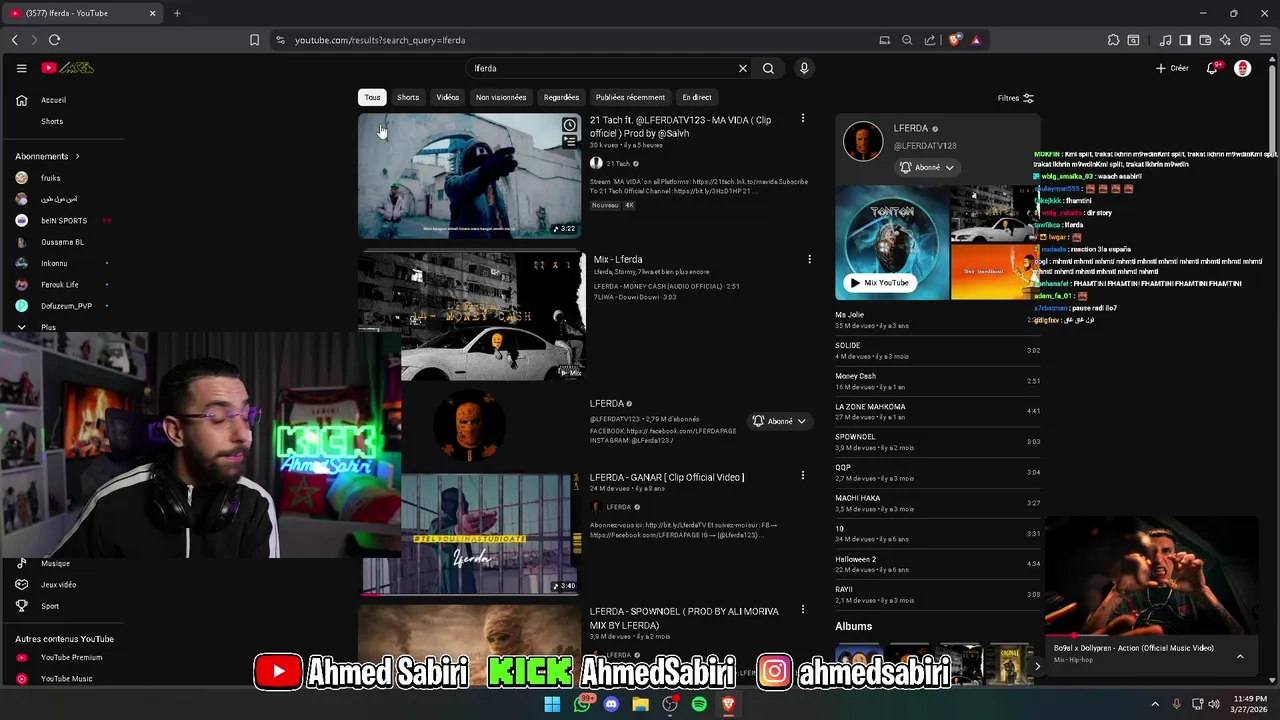The image size is (1280, 720).
Task: Select the Non visionnées filter chip
Action: [x=501, y=97]
